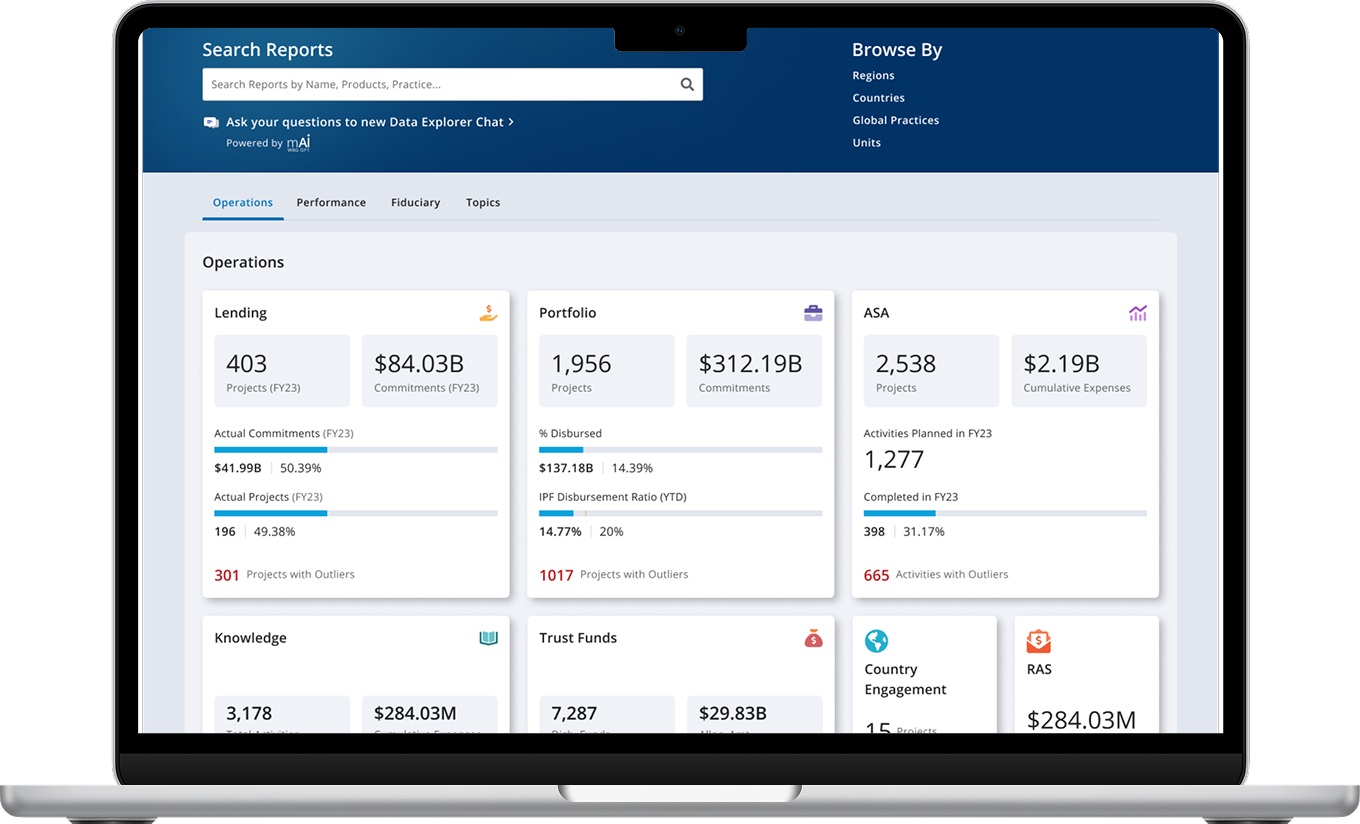Browse reports by Countries
1360x824 pixels.
pyautogui.click(x=878, y=98)
